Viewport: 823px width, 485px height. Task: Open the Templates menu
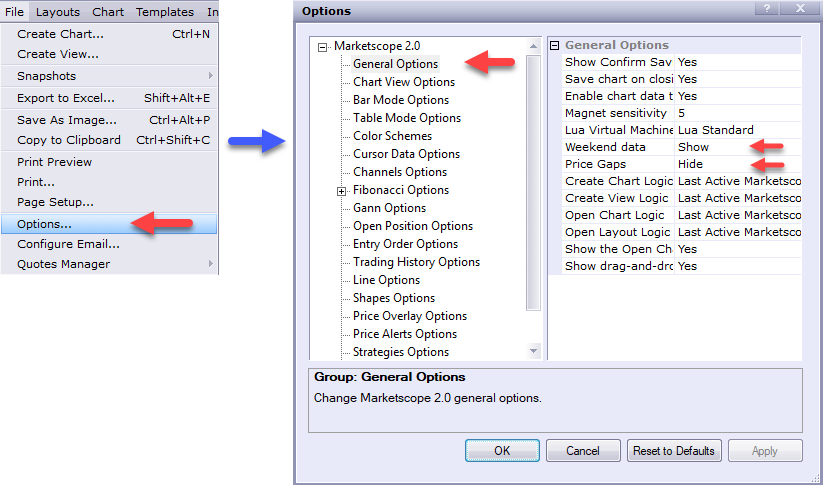[165, 12]
